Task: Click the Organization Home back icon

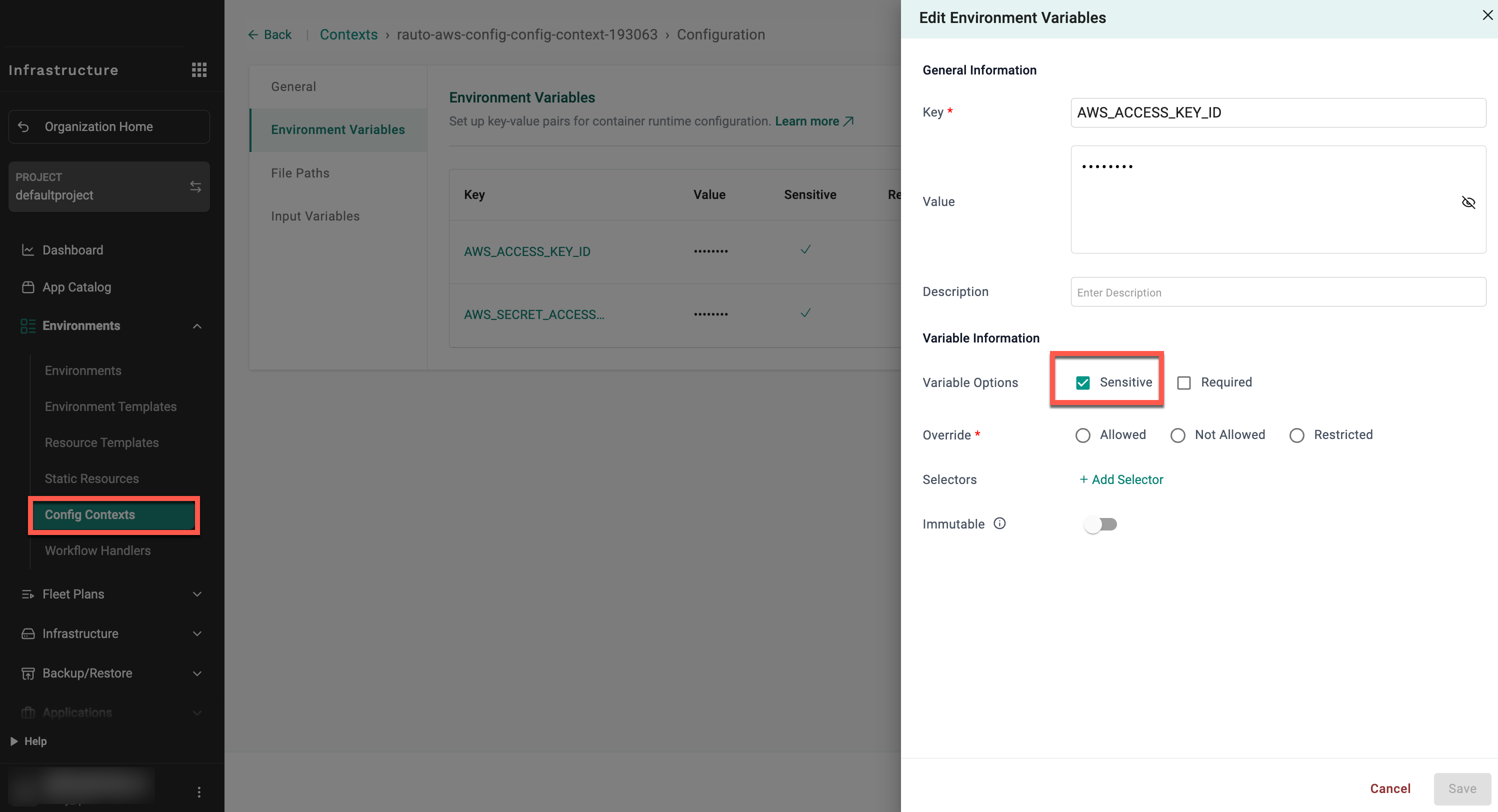Action: pyautogui.click(x=24, y=126)
